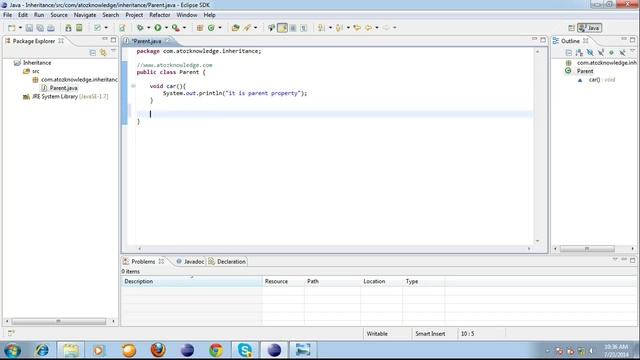The image size is (640, 360).
Task: Open Google Chrome from the taskbar
Action: point(216,350)
